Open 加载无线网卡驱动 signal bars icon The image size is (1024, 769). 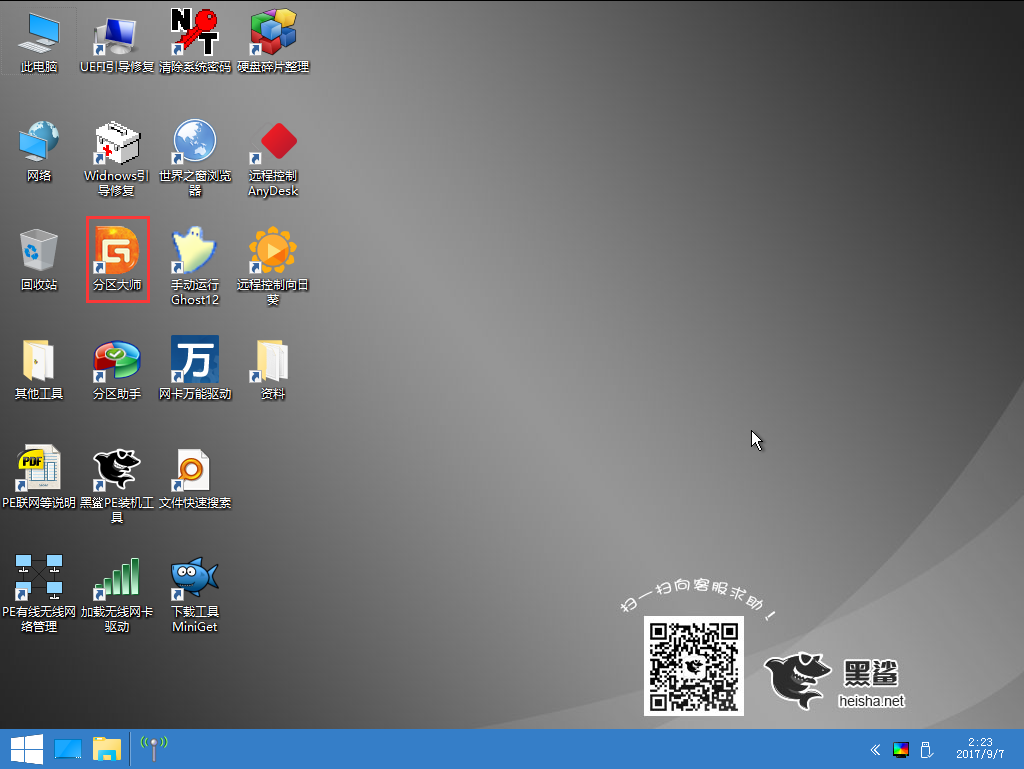pyautogui.click(x=117, y=578)
